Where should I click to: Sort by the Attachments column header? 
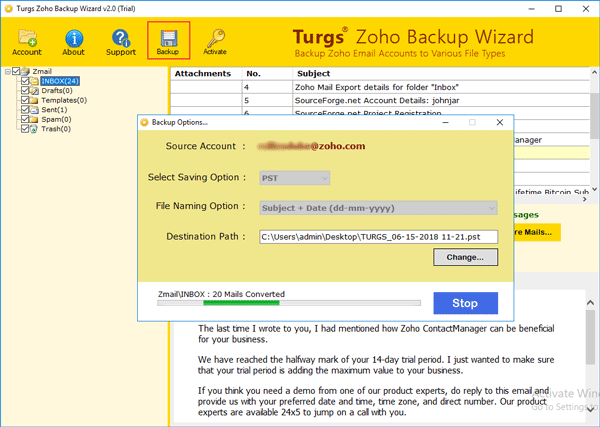(x=206, y=73)
